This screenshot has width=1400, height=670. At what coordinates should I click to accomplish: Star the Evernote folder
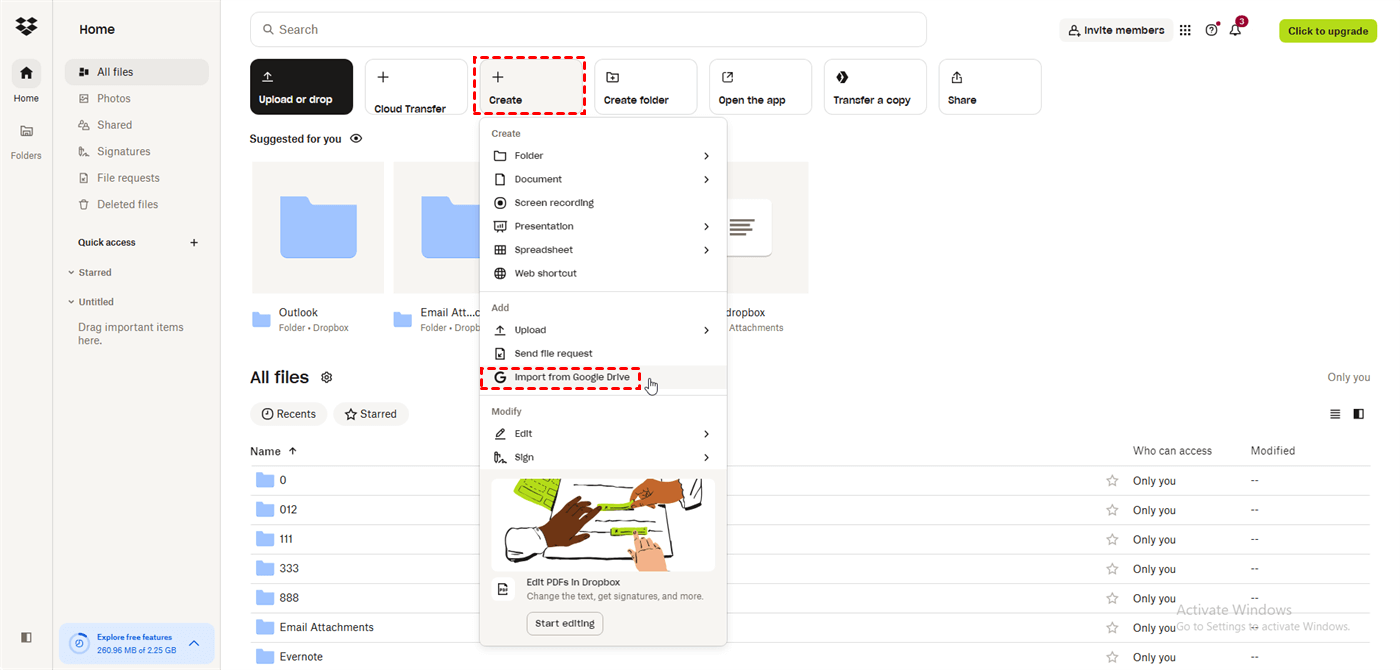(1112, 657)
